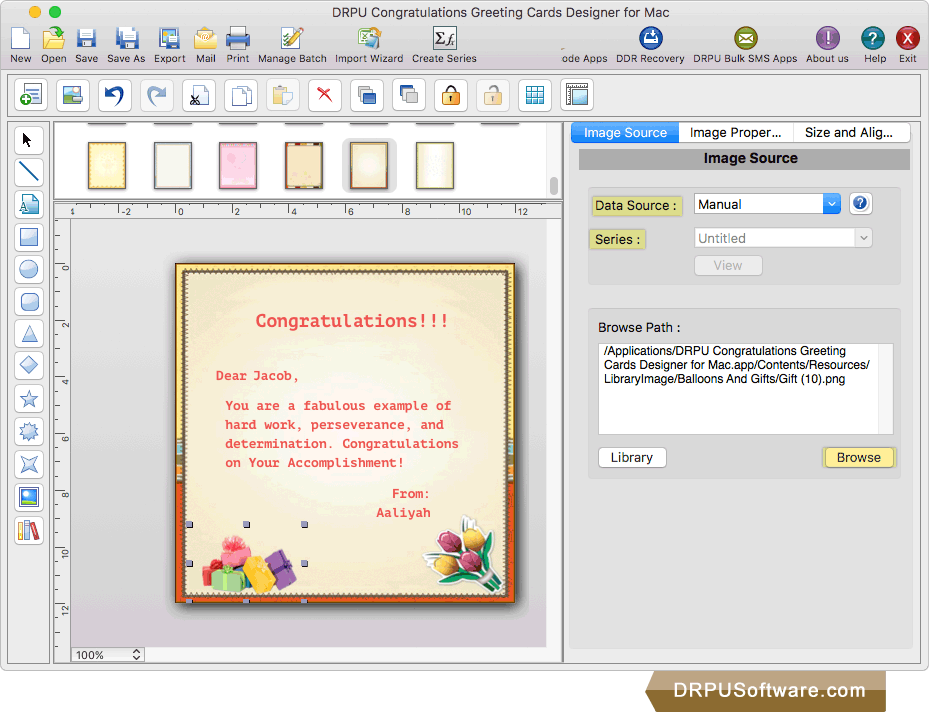Switch to the Image Properties tab
929x712 pixels.
pos(735,133)
